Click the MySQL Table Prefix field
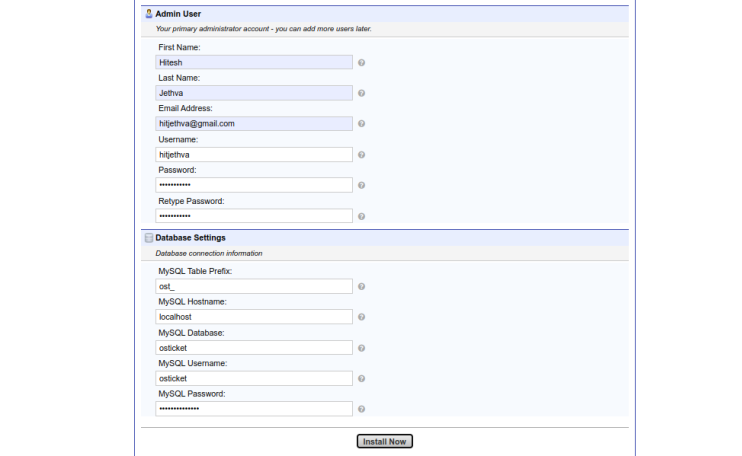Image resolution: width=742 pixels, height=456 pixels. tap(254, 286)
